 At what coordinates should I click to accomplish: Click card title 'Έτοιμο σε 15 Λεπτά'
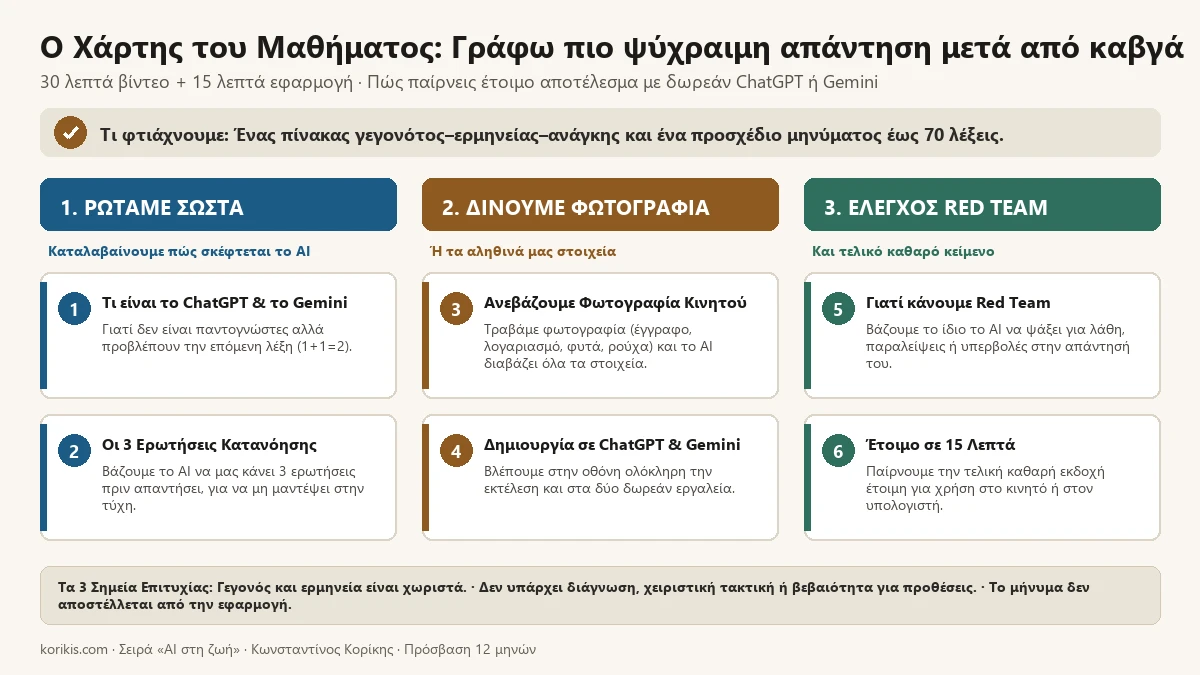940,445
